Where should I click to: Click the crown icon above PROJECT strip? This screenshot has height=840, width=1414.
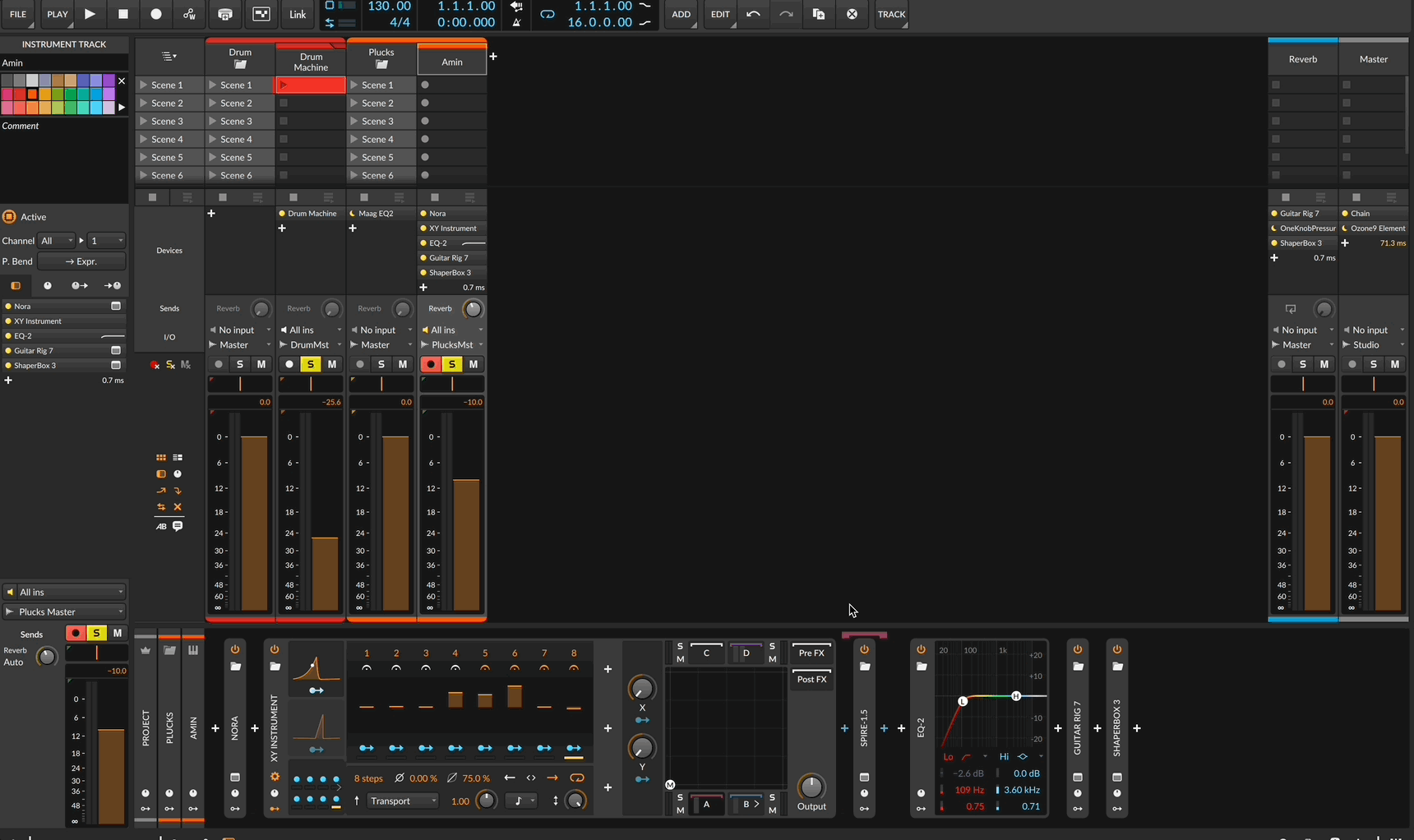[x=146, y=650]
